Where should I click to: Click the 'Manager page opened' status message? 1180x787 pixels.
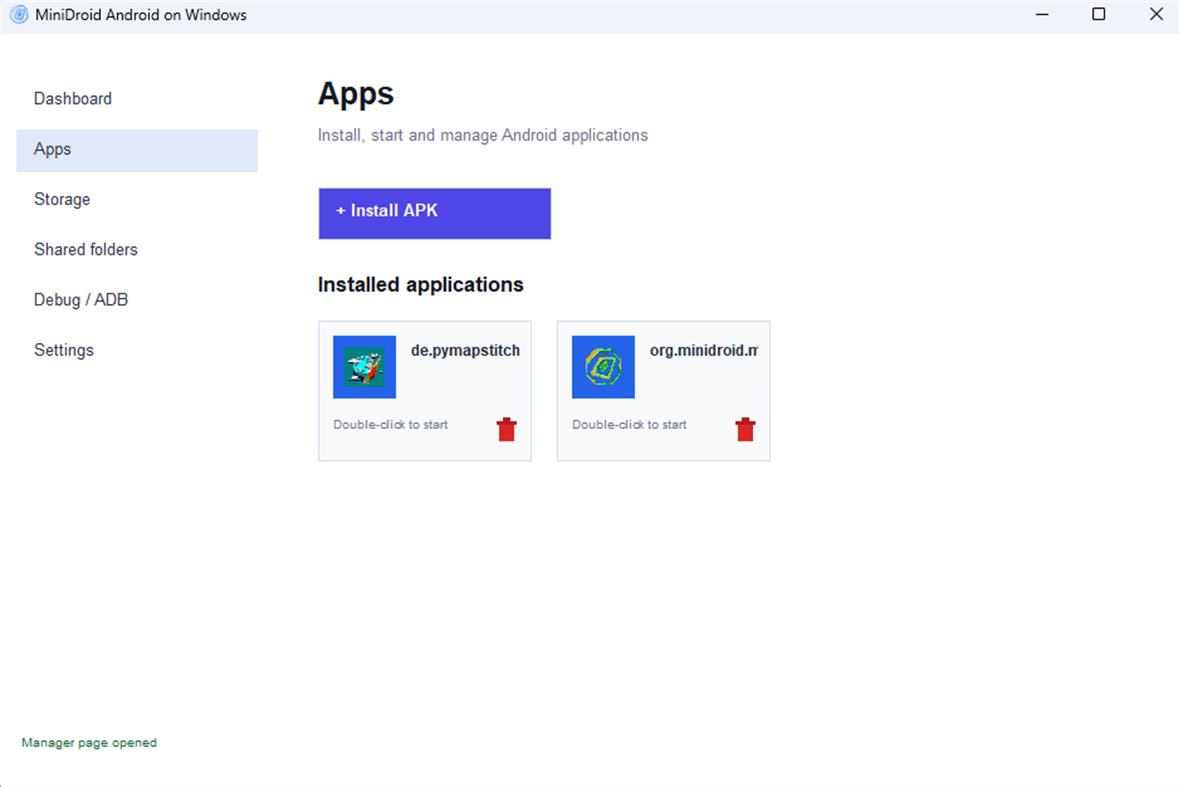pos(89,743)
